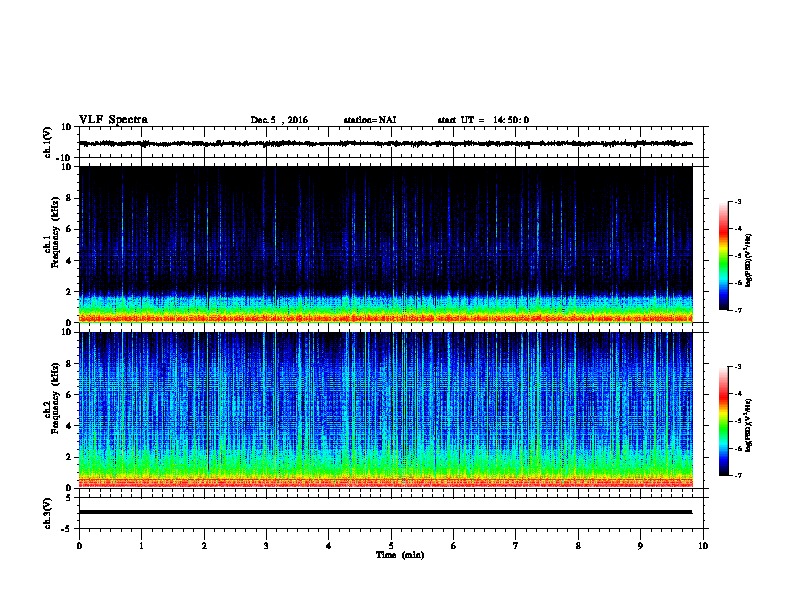Select the date text "Dec. 5 , 2016"
This screenshot has height=612, width=792.
(x=279, y=120)
